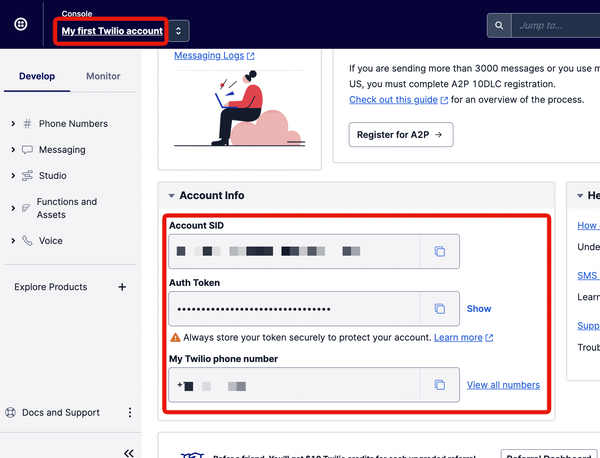
Task: Open Messaging in sidebar
Action: coord(62,150)
